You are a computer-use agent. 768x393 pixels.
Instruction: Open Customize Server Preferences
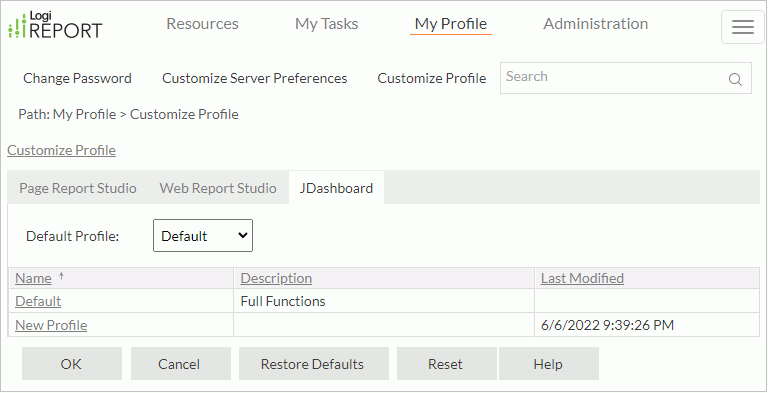255,78
